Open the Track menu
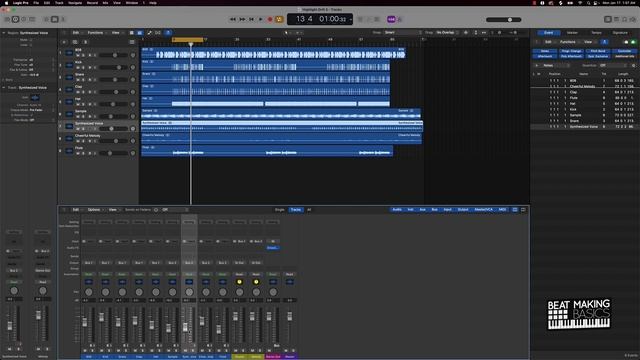This screenshot has height=360, width=640. (x=59, y=3)
